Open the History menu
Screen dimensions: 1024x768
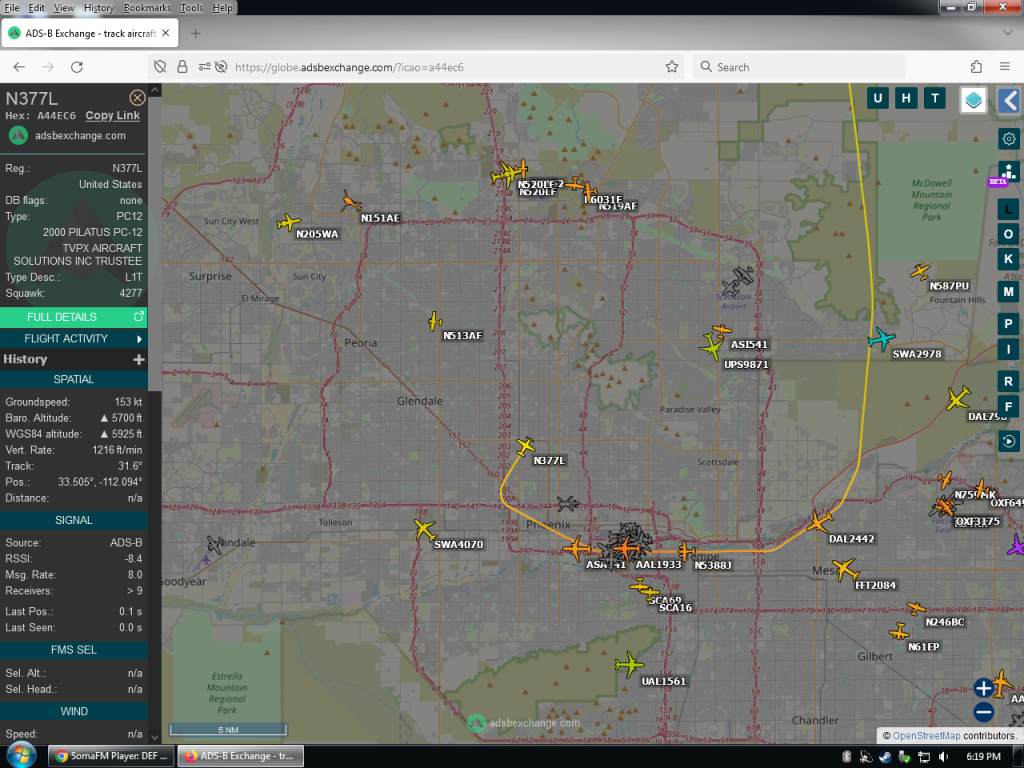pyautogui.click(x=99, y=8)
